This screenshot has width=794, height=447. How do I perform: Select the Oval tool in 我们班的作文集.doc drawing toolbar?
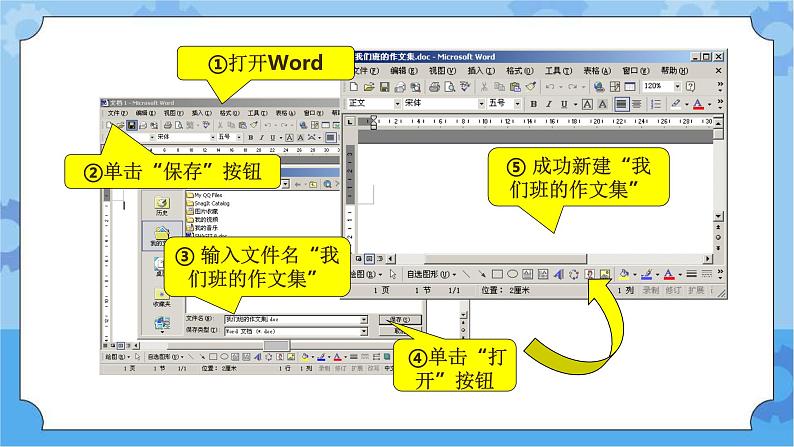pyautogui.click(x=512, y=274)
